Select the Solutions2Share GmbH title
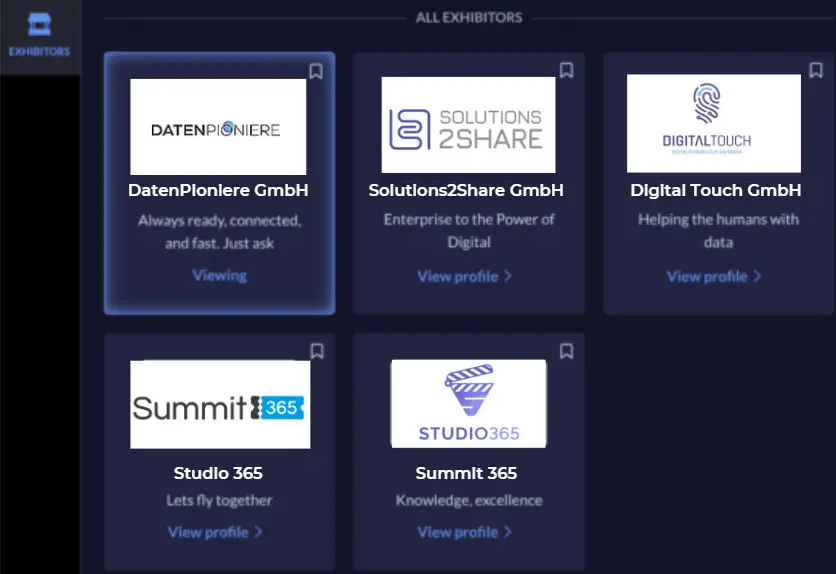Screen dimensions: 836x574 pyautogui.click(x=466, y=190)
